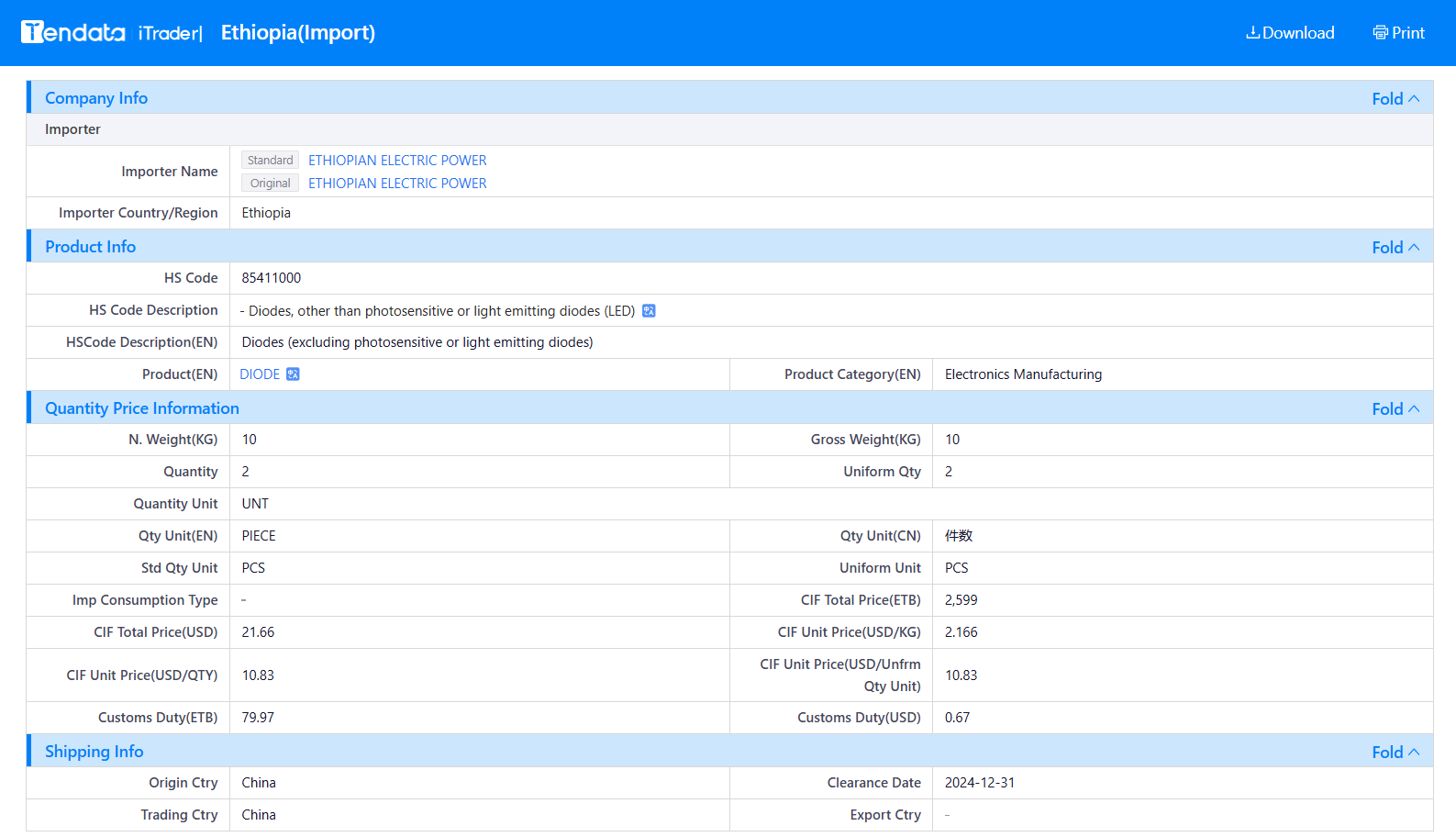The width and height of the screenshot is (1456, 837).
Task: Click the Company Info section heading
Action: coord(96,98)
